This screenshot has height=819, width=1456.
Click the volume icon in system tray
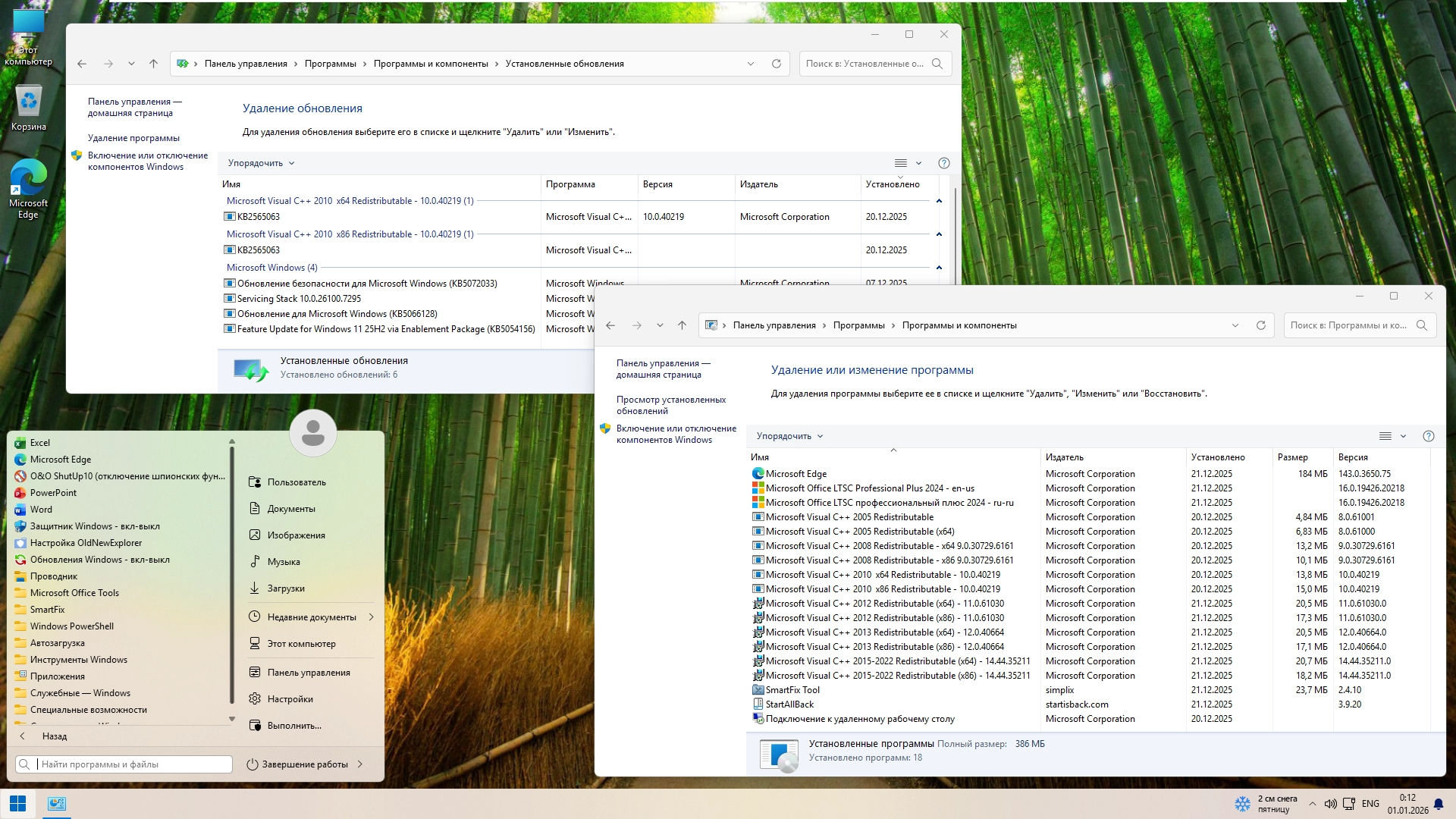pyautogui.click(x=1330, y=804)
